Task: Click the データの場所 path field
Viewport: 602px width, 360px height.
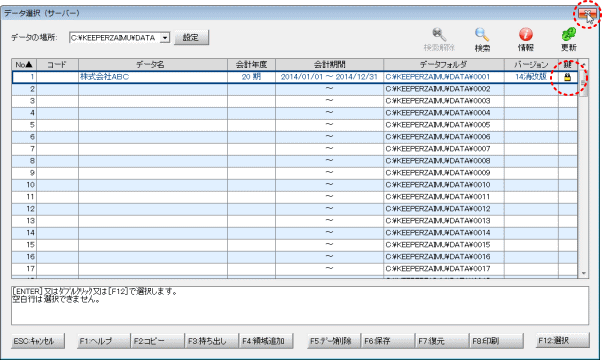Action: (x=115, y=38)
